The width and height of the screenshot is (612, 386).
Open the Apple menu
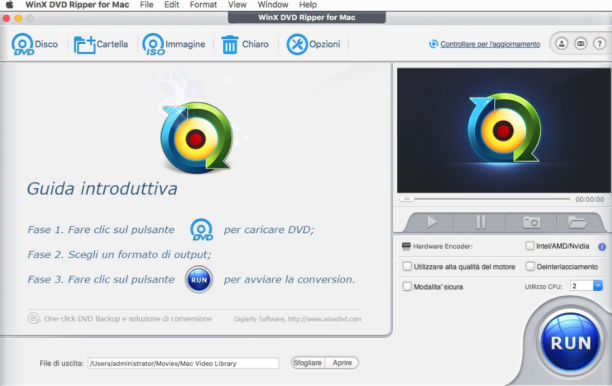(x=9, y=5)
